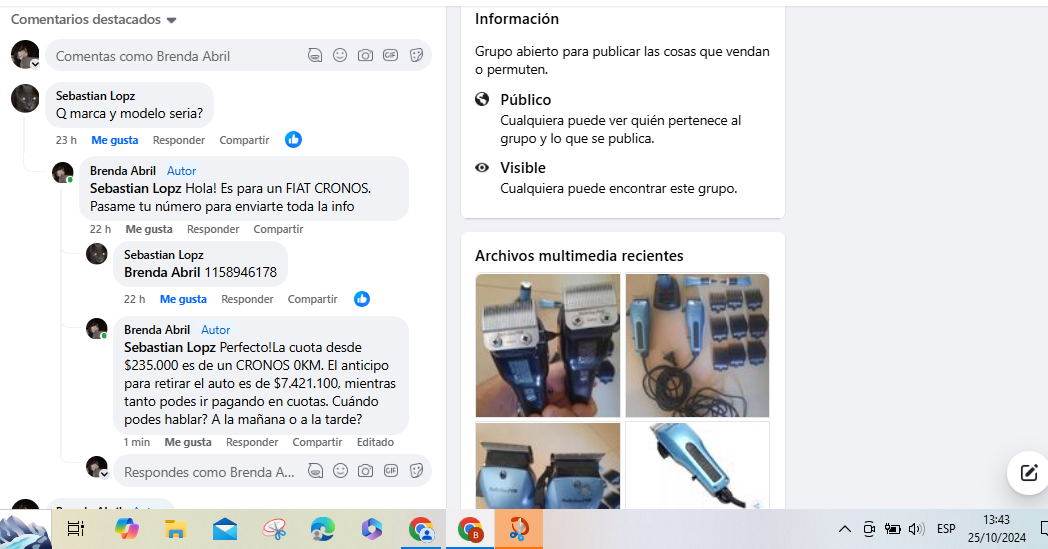The image size is (1048, 549).
Task: Open Sebastian Lopz profile picture on first comment
Action: 25,98
